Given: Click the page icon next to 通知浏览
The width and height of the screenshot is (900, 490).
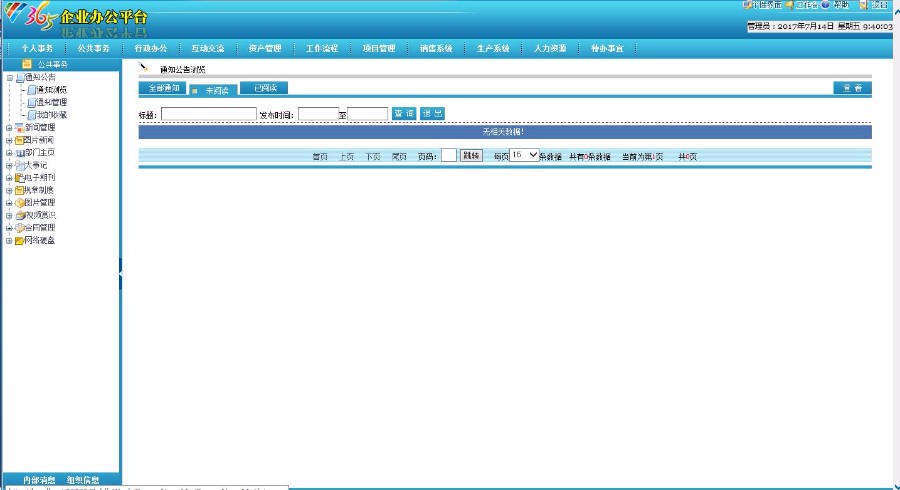Looking at the screenshot, I should coord(32,90).
